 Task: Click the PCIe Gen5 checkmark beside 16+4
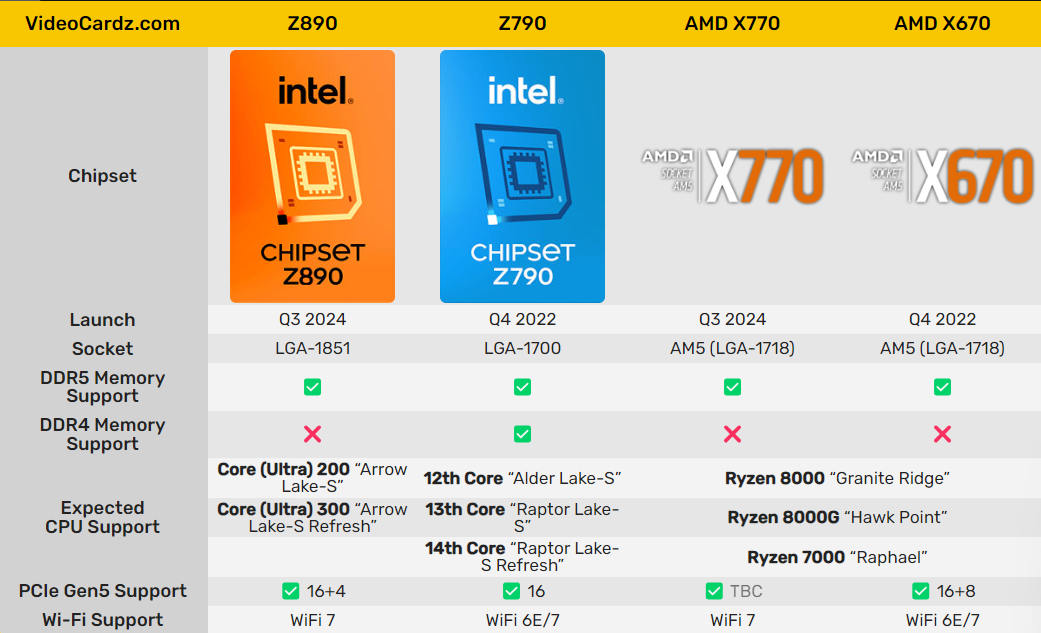click(x=290, y=591)
